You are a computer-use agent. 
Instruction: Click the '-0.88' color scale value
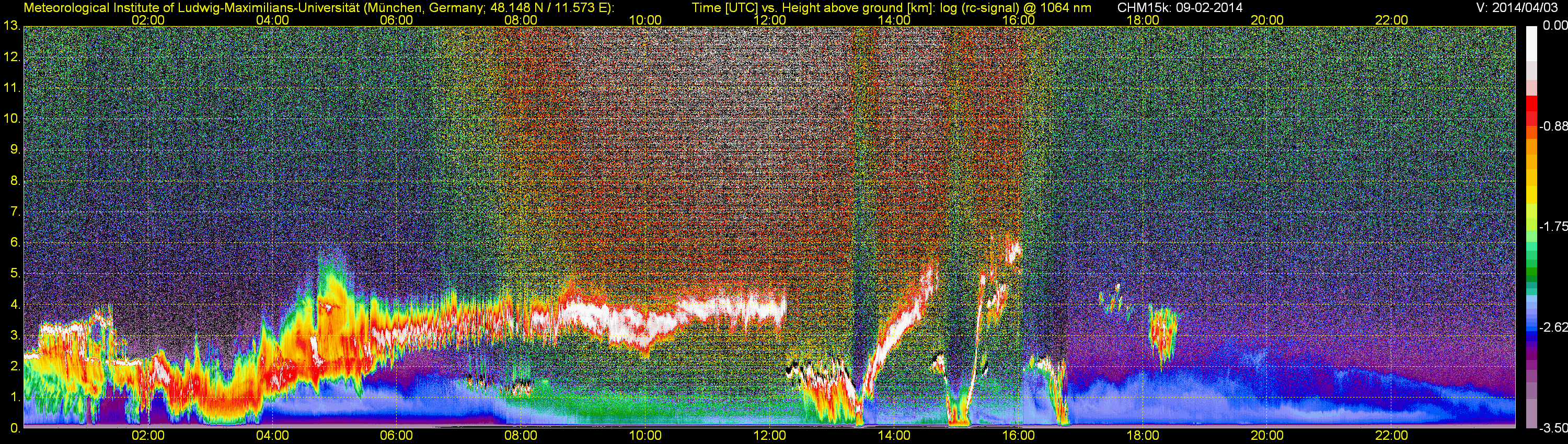click(x=1553, y=126)
